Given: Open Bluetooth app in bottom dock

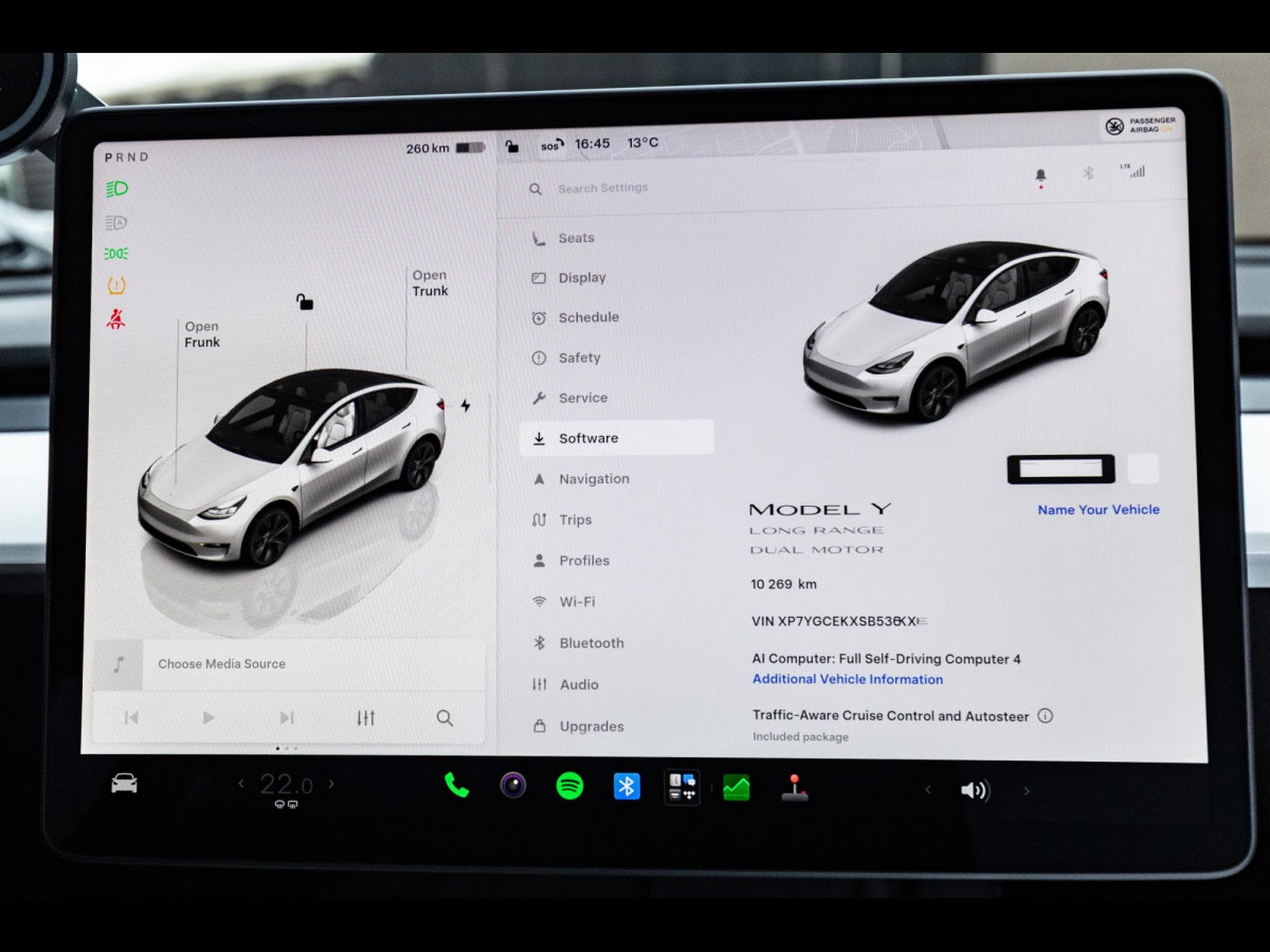Looking at the screenshot, I should tap(626, 787).
